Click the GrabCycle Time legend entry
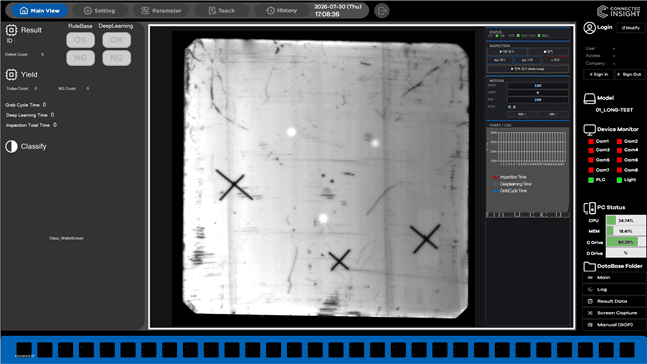The height and width of the screenshot is (364, 647). coord(510,191)
